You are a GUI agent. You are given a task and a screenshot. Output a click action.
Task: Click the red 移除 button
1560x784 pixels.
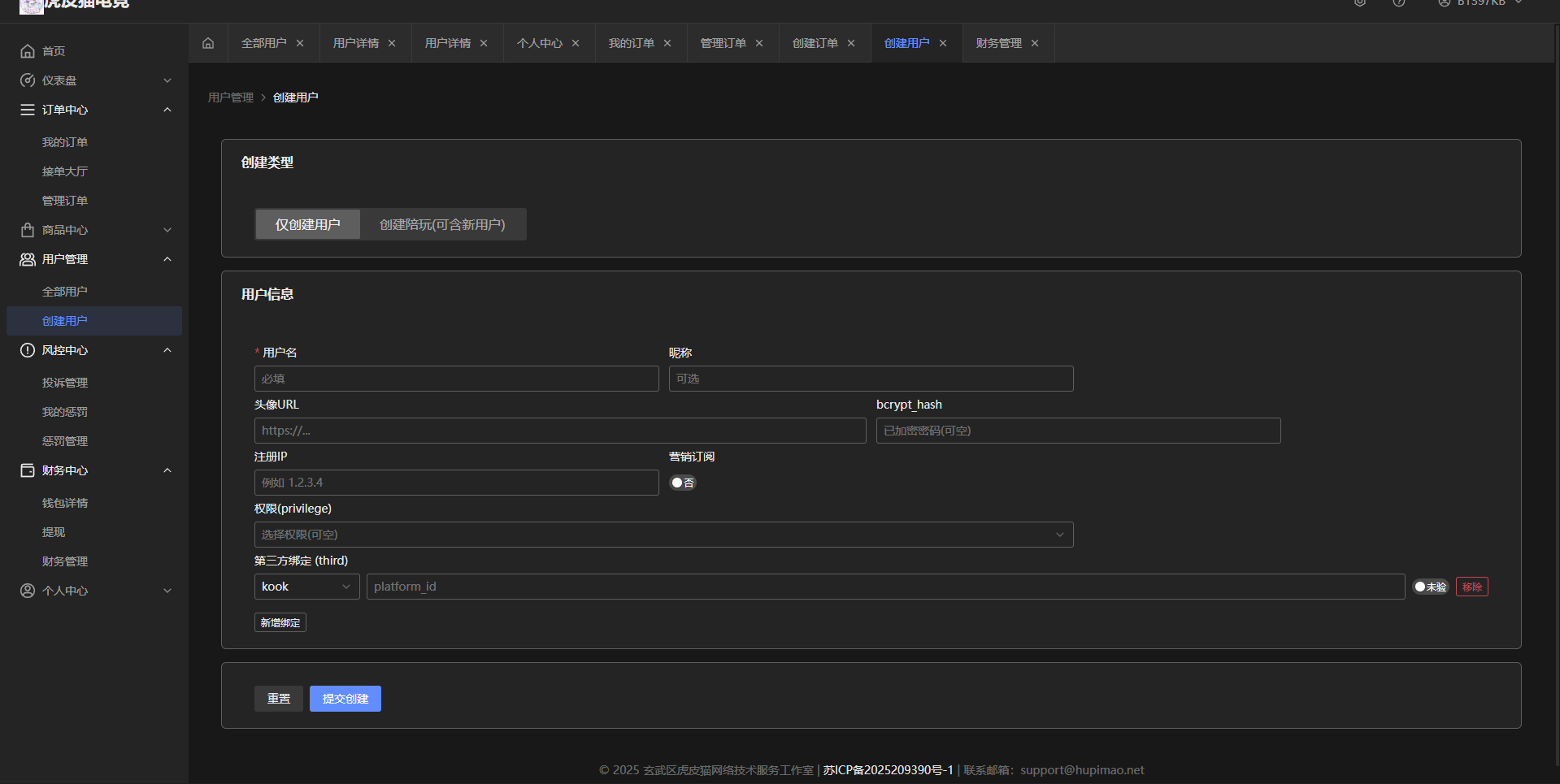1471,587
